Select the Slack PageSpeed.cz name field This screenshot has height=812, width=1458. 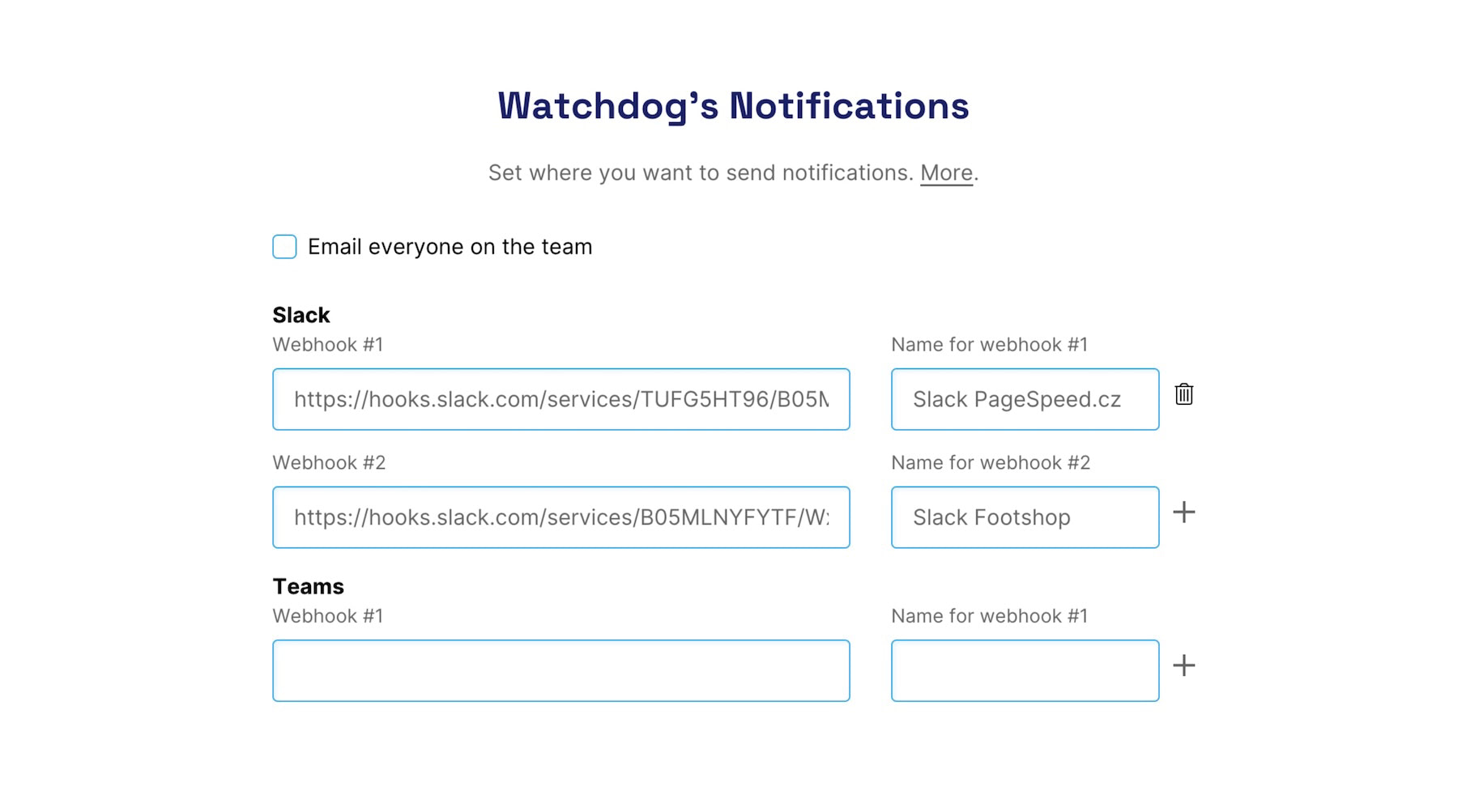tap(1025, 399)
